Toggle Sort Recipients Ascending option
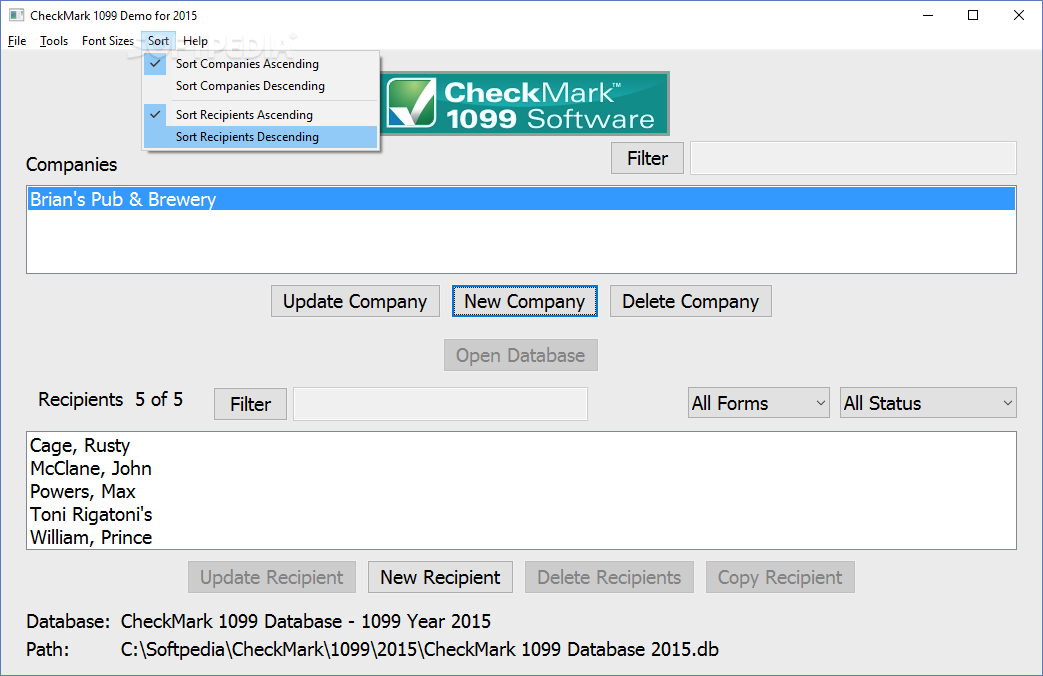Image resolution: width=1043 pixels, height=676 pixels. click(x=261, y=114)
